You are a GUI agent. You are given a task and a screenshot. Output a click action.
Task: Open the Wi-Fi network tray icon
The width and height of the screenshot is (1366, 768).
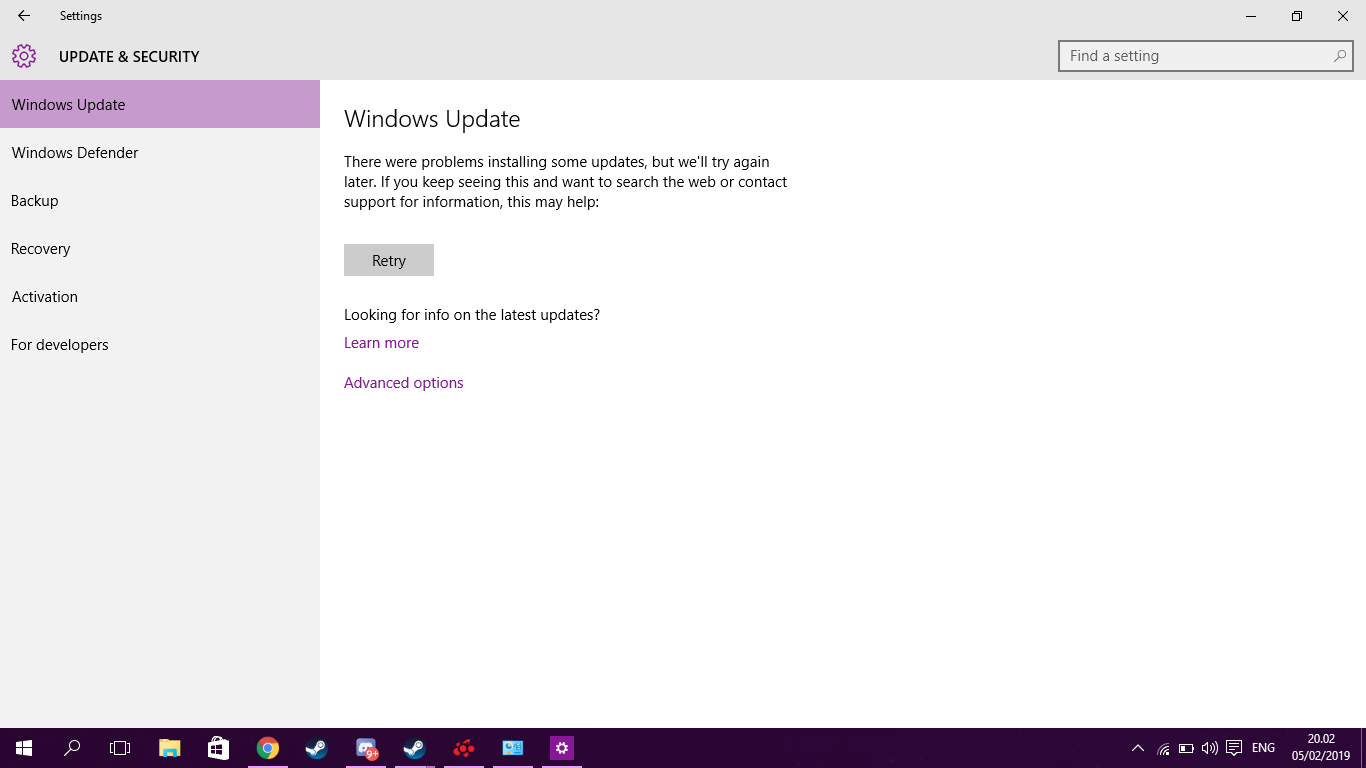(x=1163, y=748)
